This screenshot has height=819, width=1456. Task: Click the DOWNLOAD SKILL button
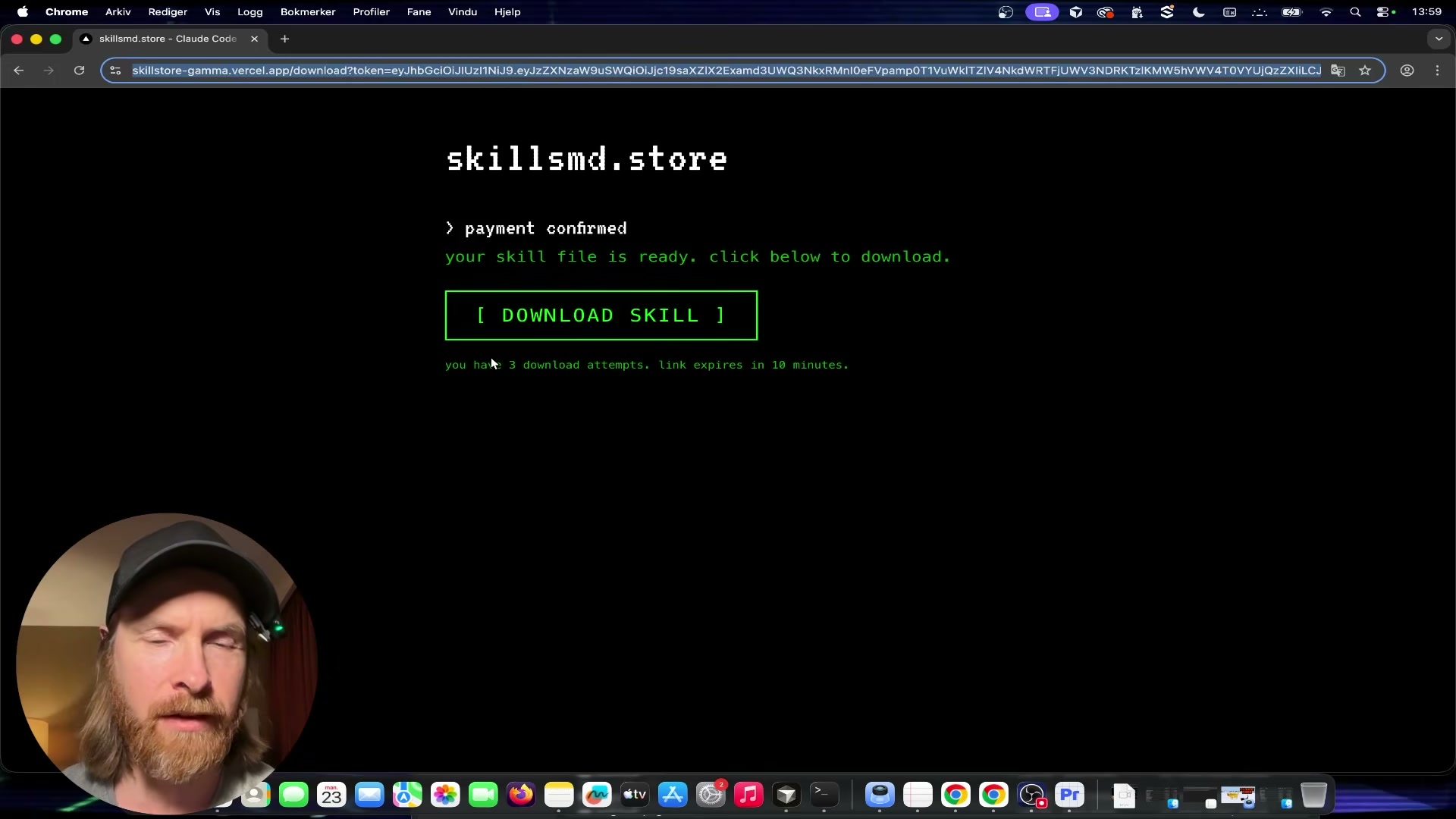[x=601, y=315]
